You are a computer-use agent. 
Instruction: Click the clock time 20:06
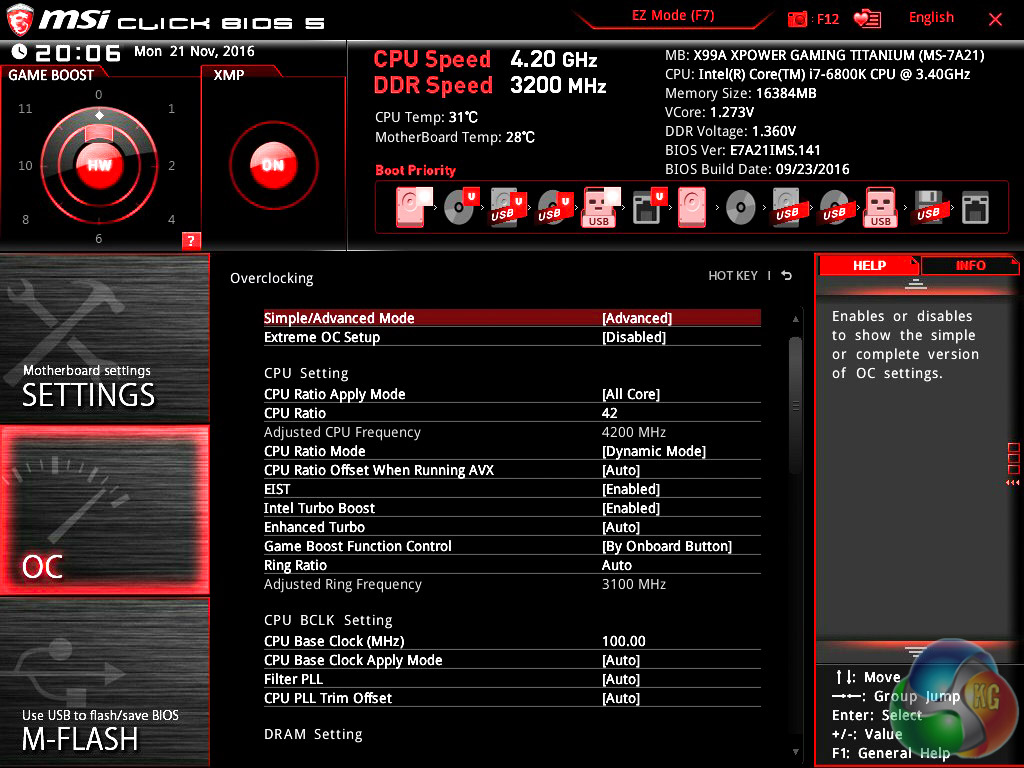tap(78, 53)
